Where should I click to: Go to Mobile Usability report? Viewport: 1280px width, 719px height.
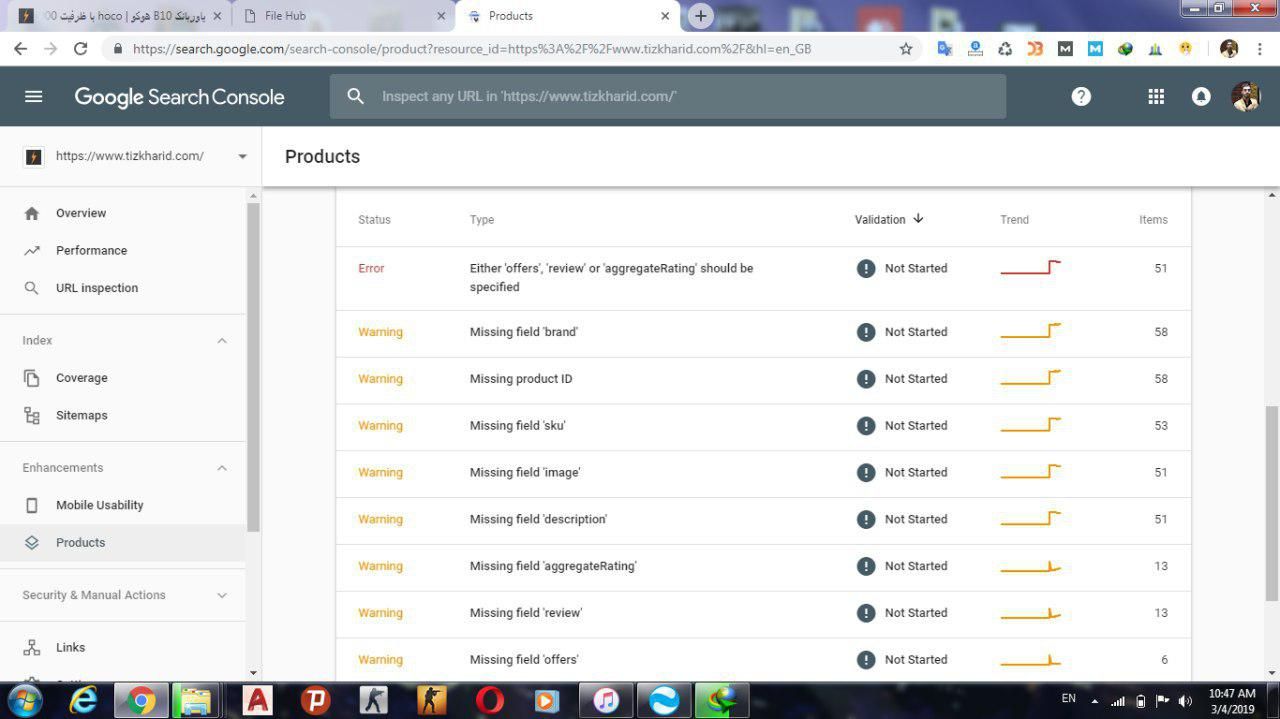[99, 505]
